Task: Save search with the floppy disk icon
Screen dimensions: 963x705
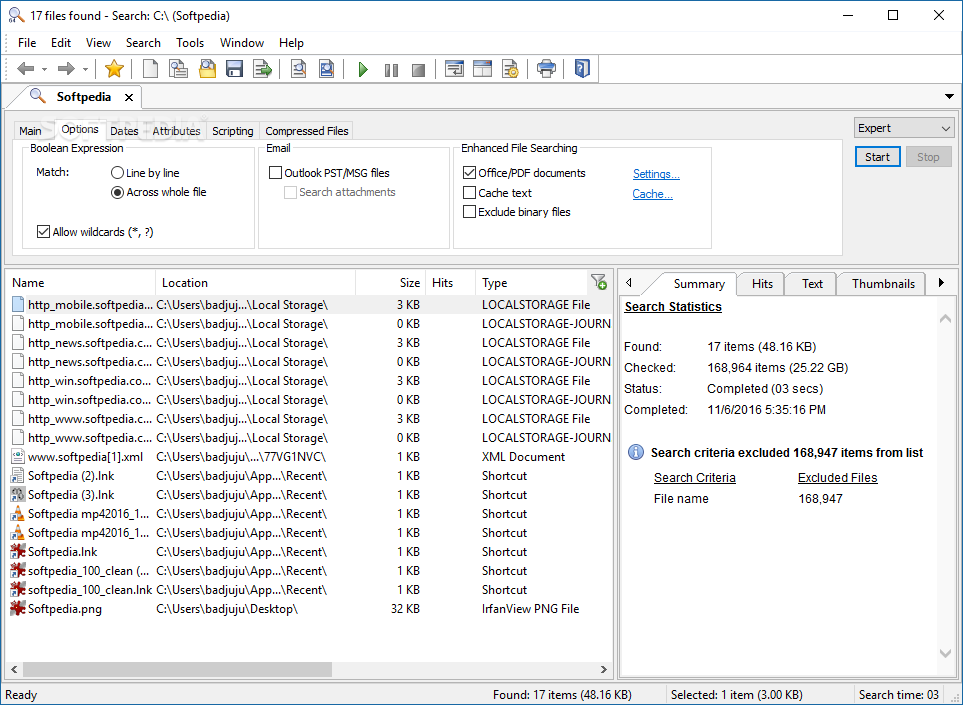Action: click(x=235, y=69)
